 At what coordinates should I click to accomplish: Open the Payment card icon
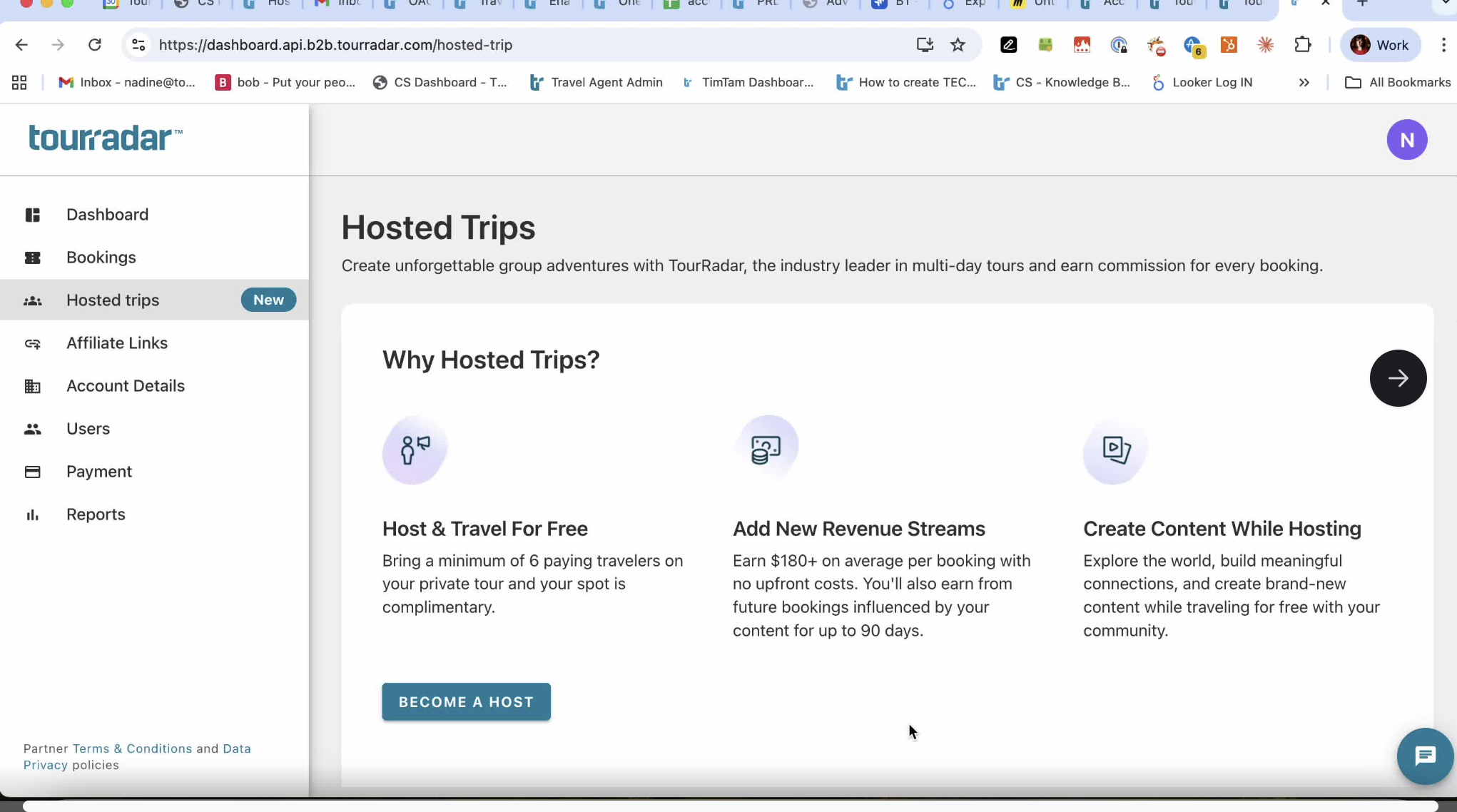click(x=32, y=472)
